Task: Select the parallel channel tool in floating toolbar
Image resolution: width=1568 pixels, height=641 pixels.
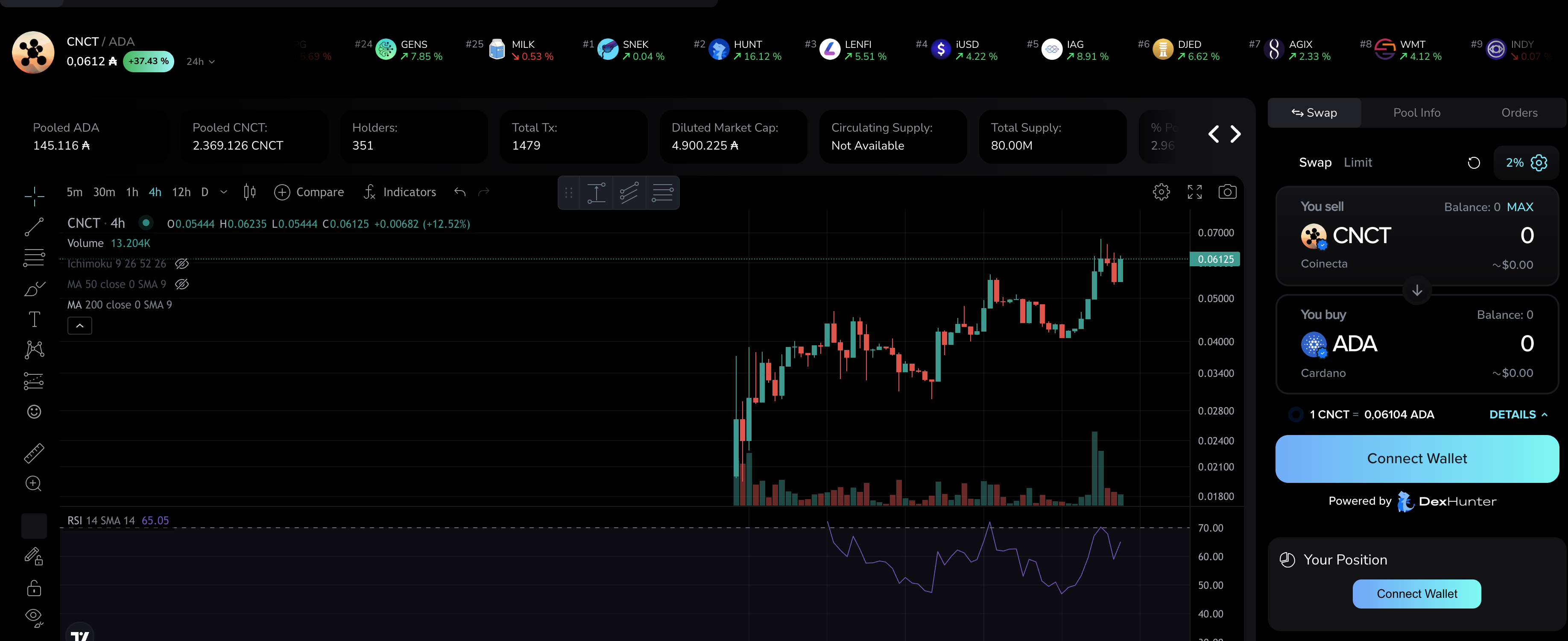Action: point(629,193)
